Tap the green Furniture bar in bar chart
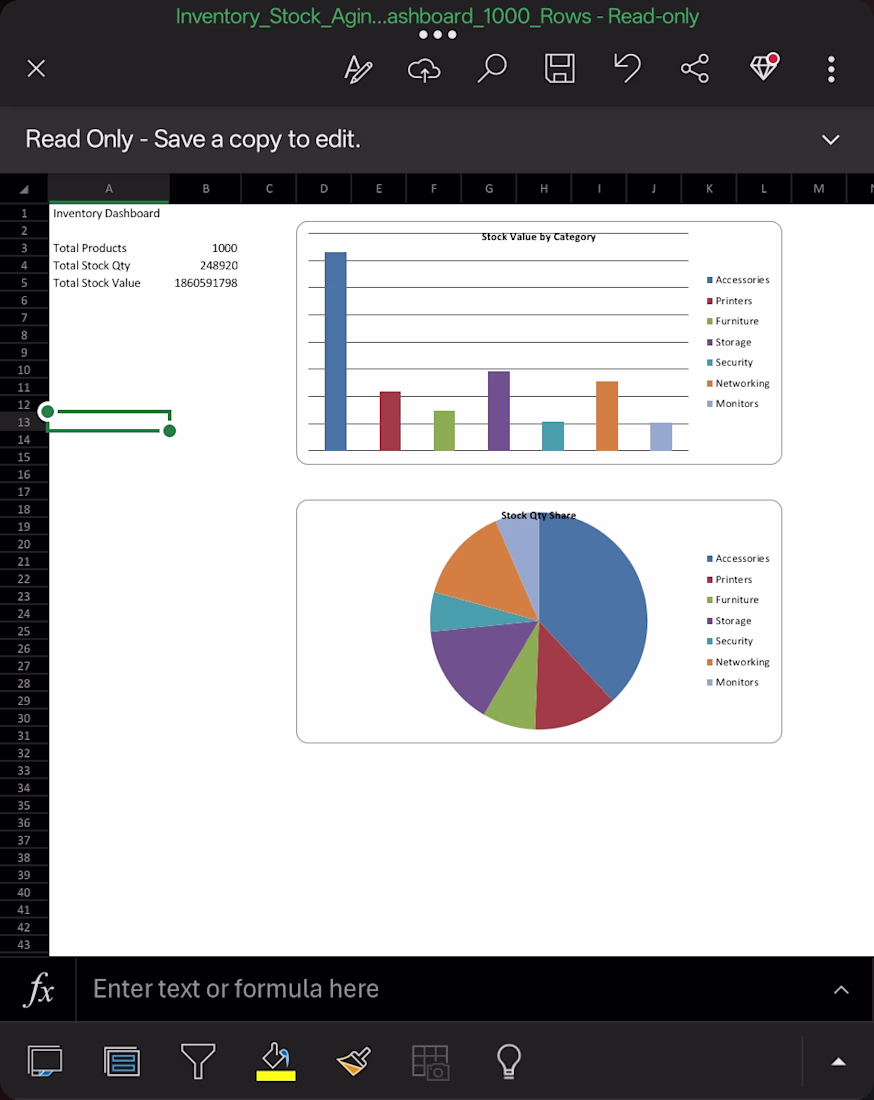Screen dimensions: 874x1100 click(444, 431)
